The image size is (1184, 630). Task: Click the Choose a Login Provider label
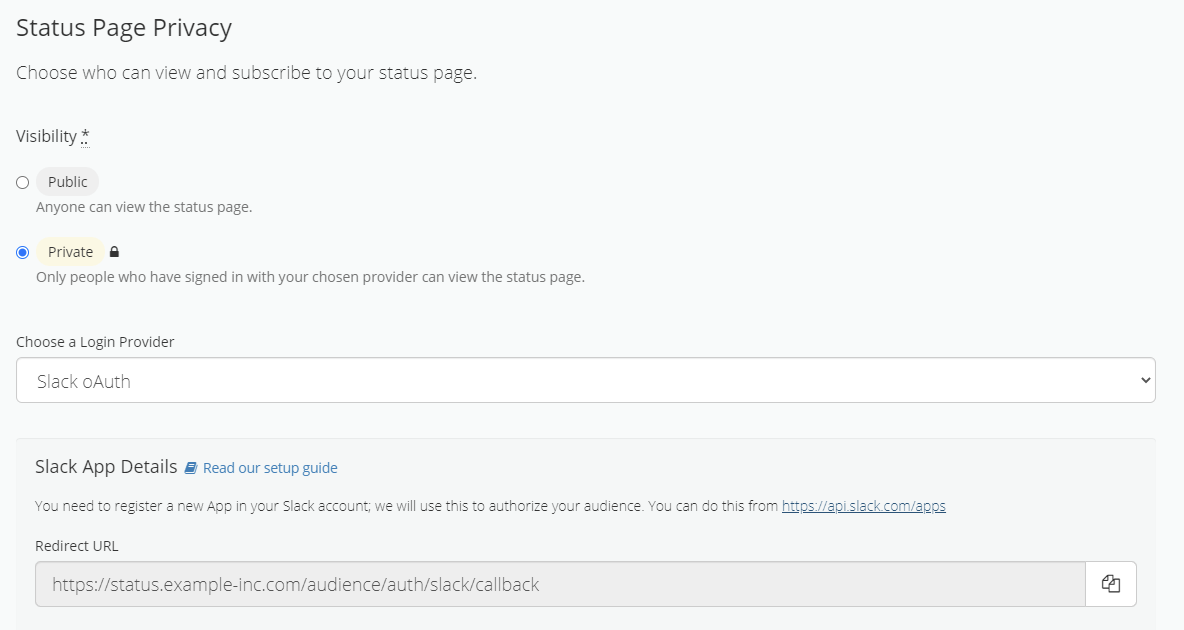pos(95,342)
